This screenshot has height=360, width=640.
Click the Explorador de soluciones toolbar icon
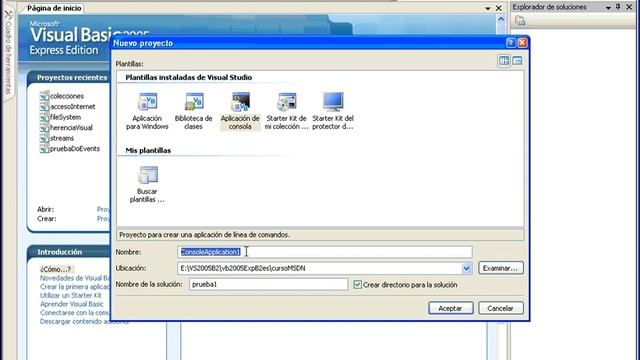coord(520,20)
